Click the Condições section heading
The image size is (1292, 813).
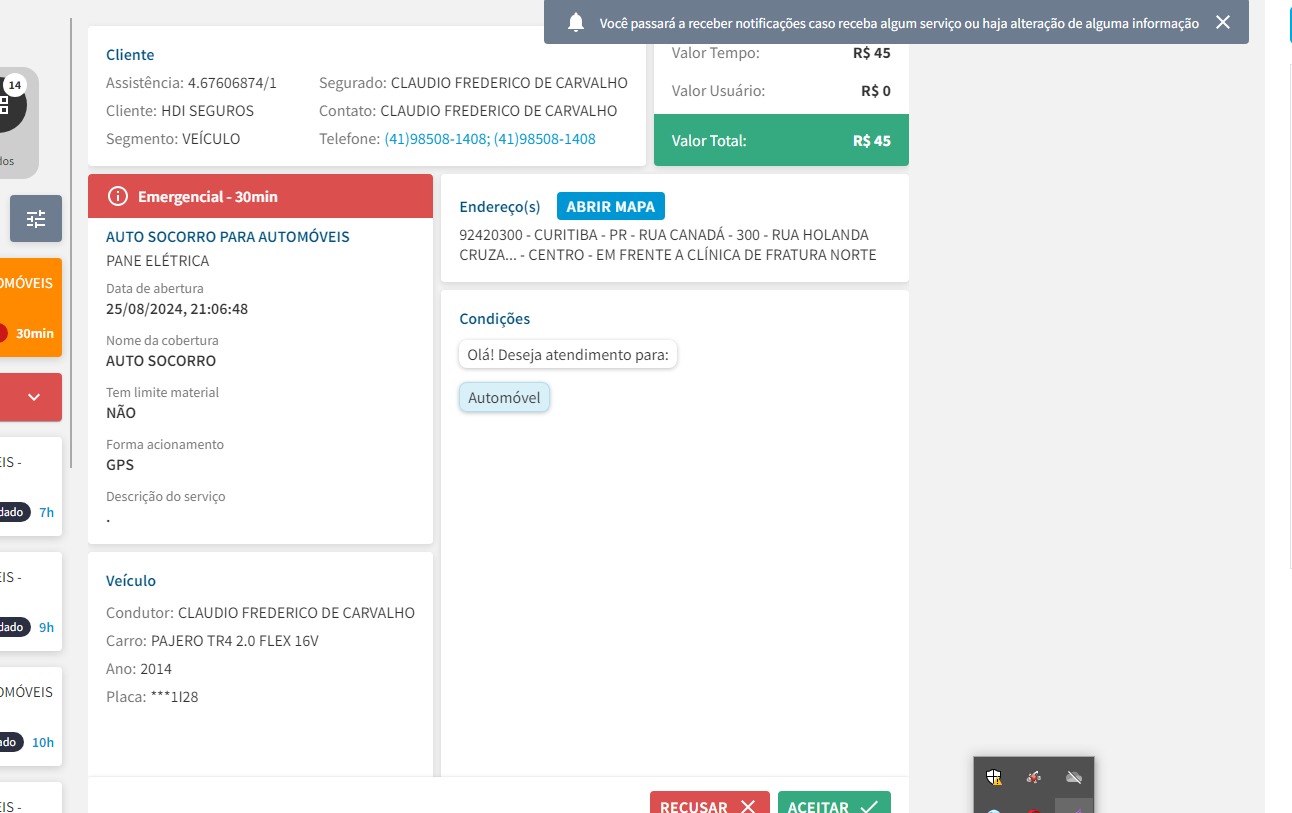point(495,319)
